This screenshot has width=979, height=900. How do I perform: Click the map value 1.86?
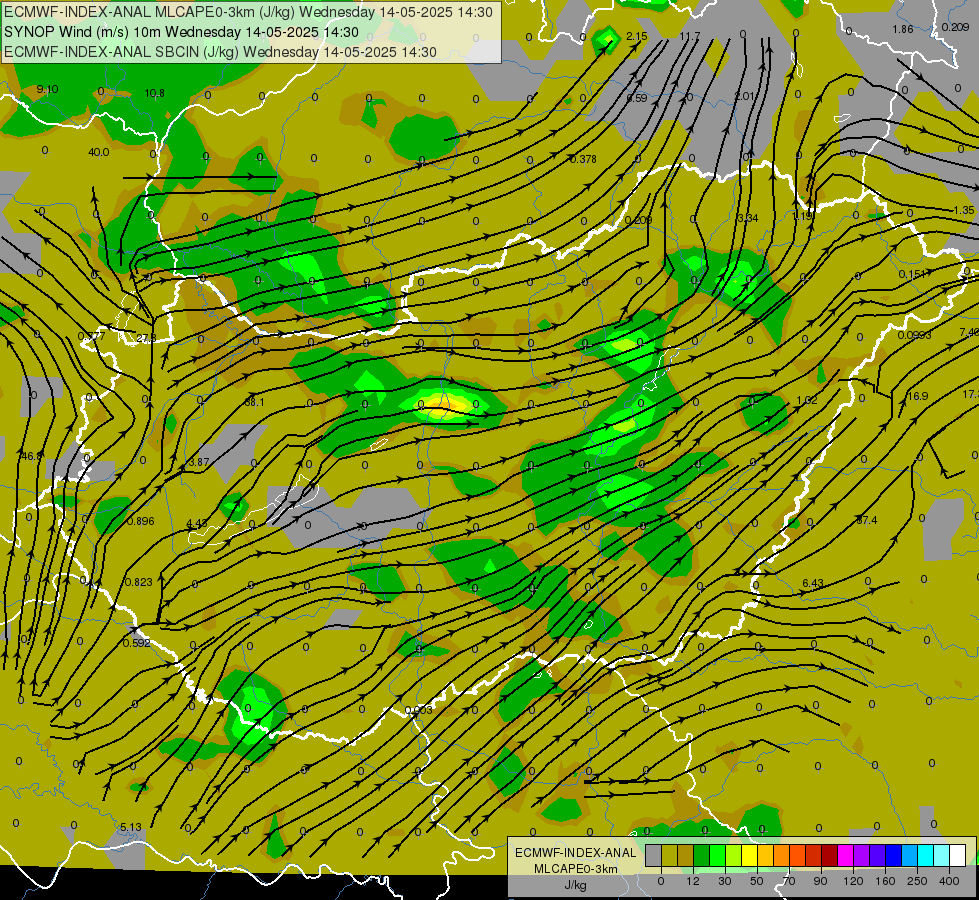pyautogui.click(x=903, y=29)
